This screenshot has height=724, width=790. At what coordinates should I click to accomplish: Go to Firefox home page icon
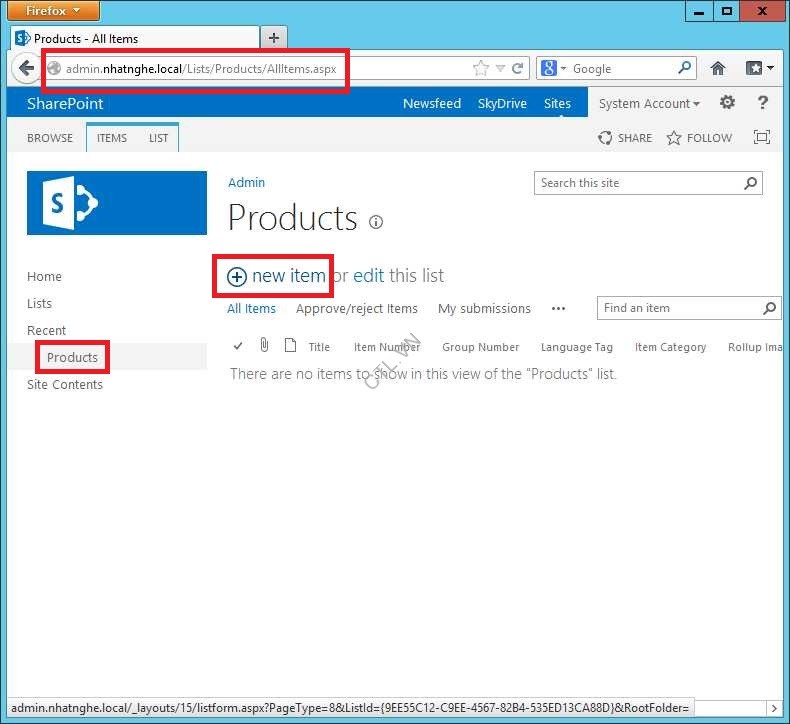pyautogui.click(x=717, y=69)
